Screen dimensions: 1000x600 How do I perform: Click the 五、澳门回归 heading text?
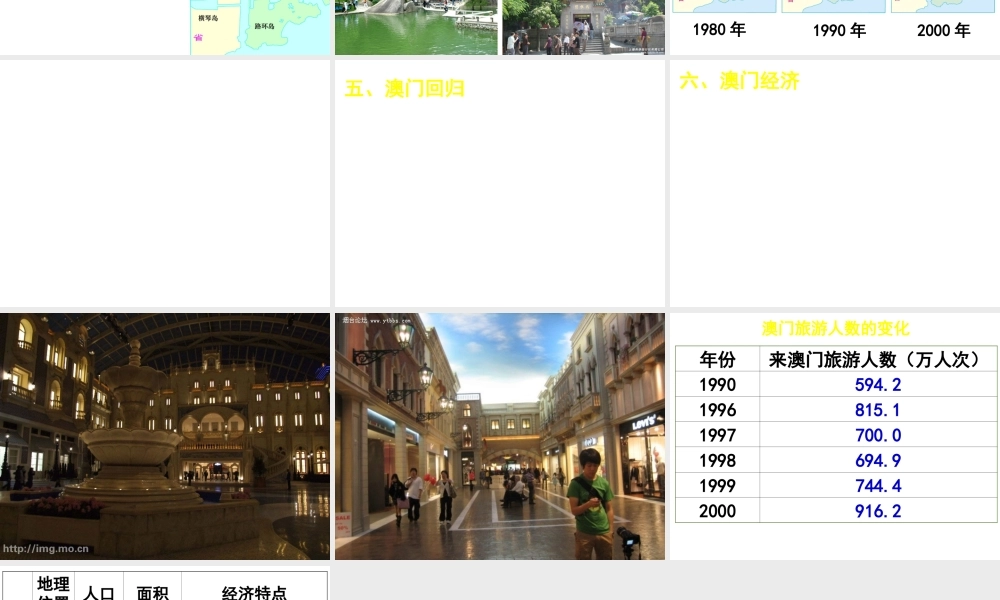click(404, 88)
